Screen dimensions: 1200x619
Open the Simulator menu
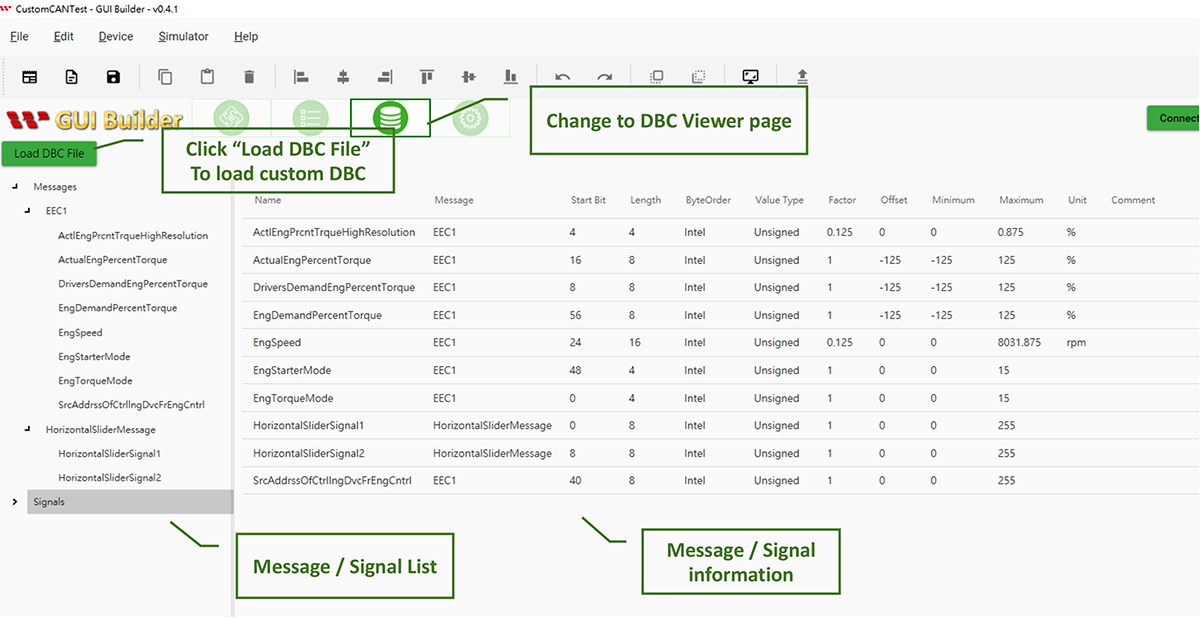(183, 37)
